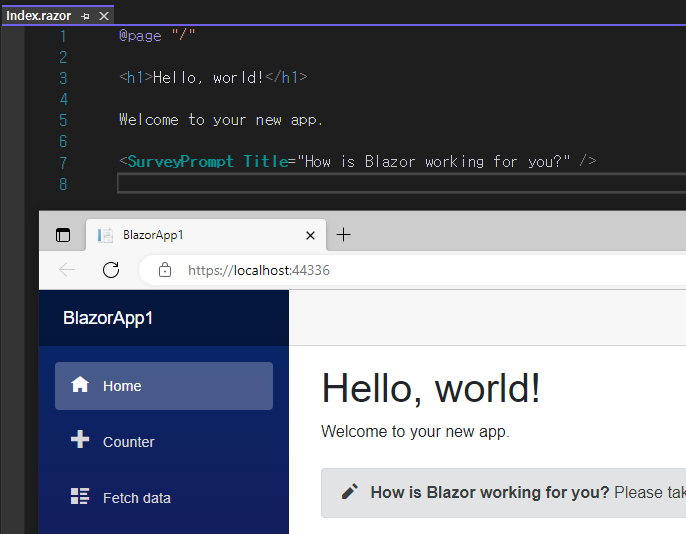Pin the Index.razor editor tab
Screen dimensions: 686x534
pyautogui.click(x=85, y=17)
